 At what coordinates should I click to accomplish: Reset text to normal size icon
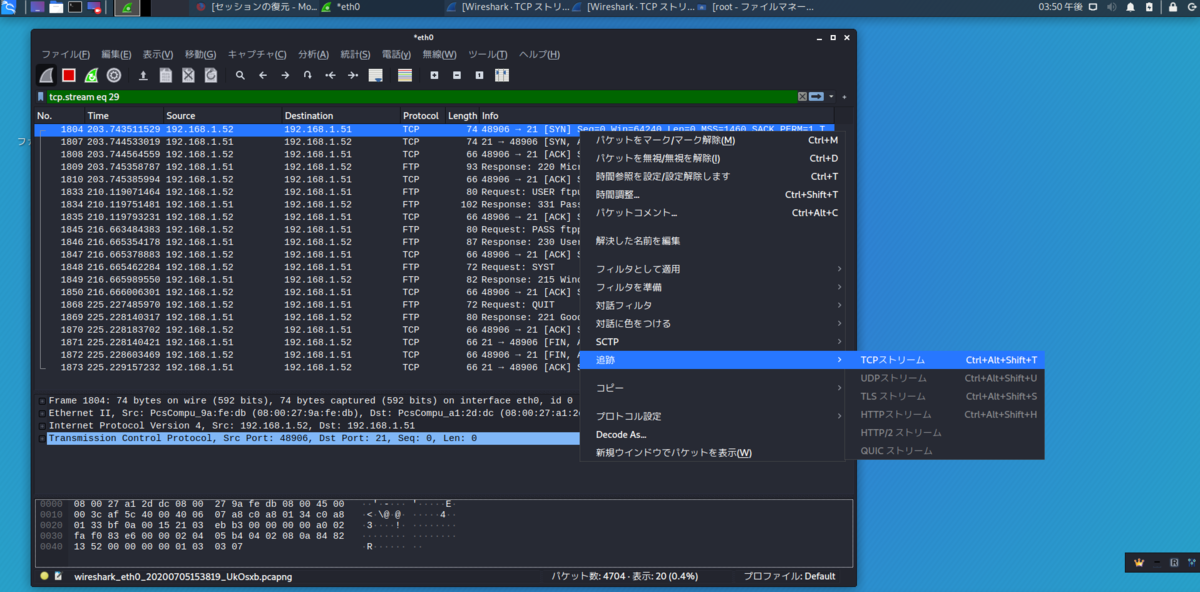pyautogui.click(x=479, y=75)
